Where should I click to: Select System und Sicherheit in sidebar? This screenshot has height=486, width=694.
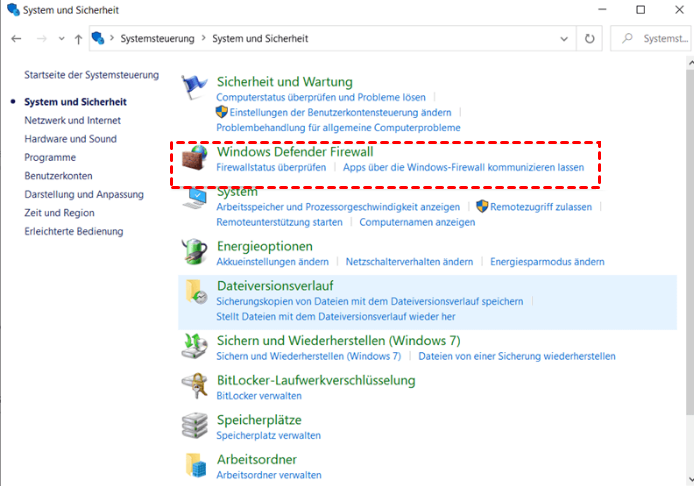click(x=75, y=102)
